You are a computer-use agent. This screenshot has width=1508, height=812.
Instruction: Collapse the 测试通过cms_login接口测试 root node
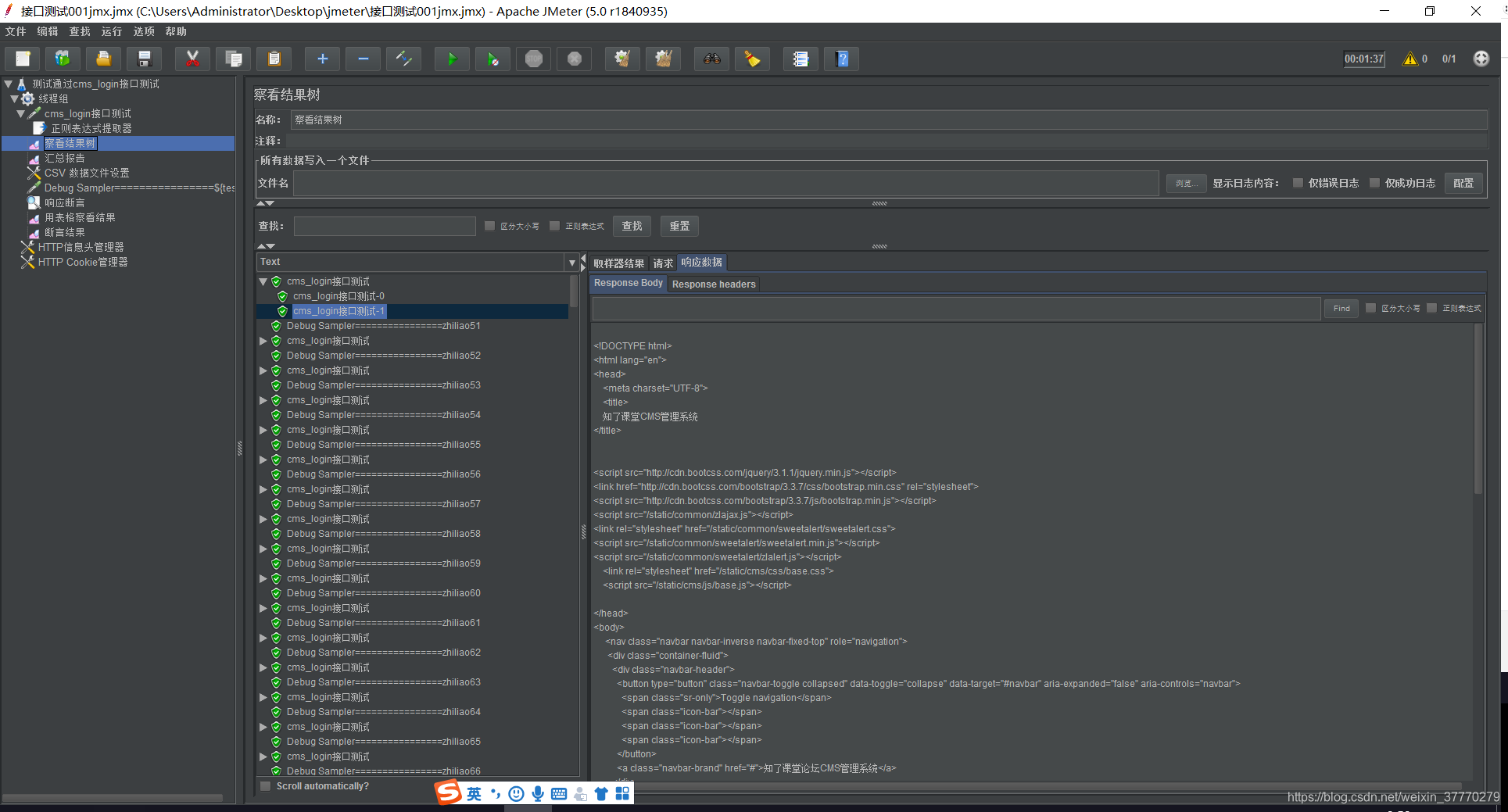(8, 84)
